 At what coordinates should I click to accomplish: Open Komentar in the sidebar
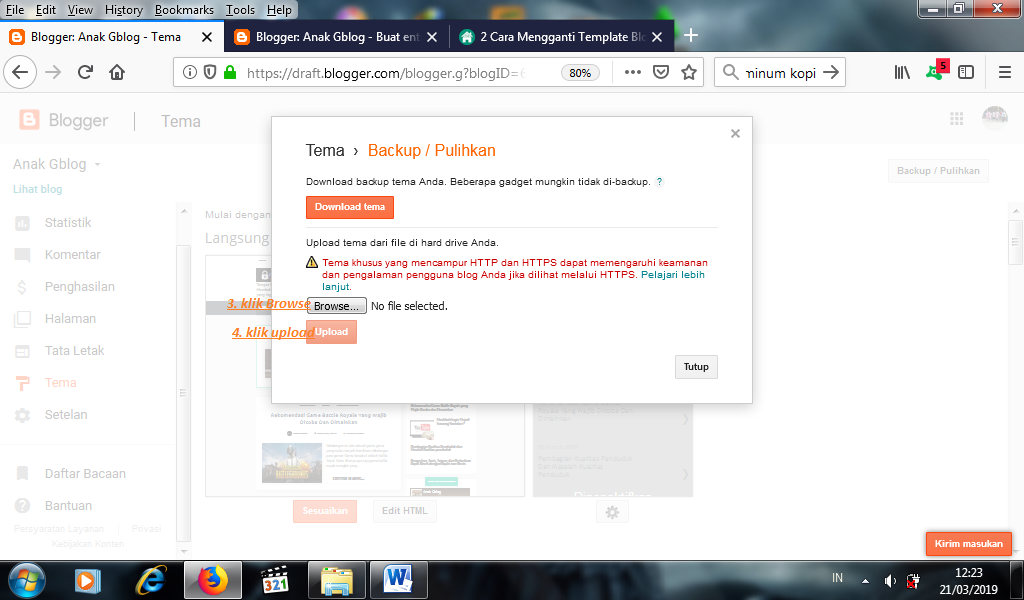[x=72, y=255]
